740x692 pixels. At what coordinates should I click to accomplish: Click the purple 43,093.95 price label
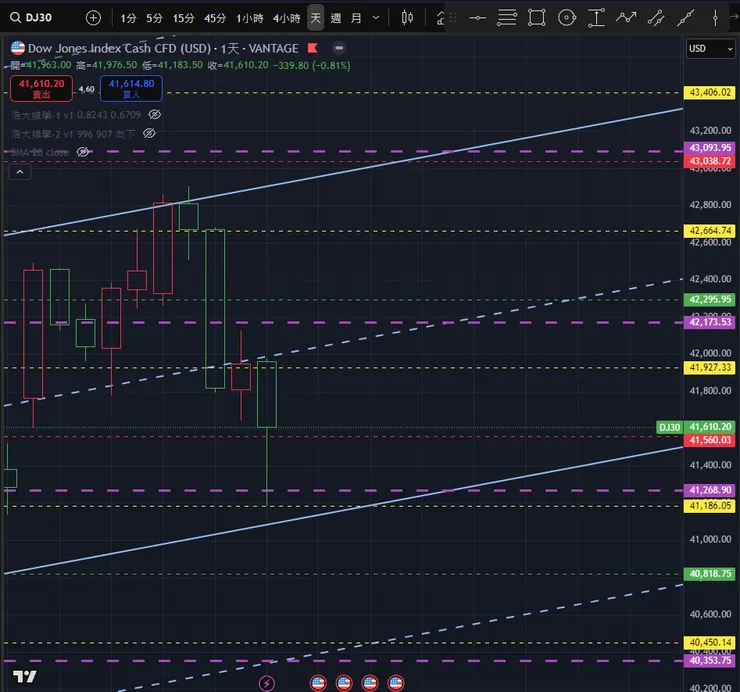coord(710,148)
